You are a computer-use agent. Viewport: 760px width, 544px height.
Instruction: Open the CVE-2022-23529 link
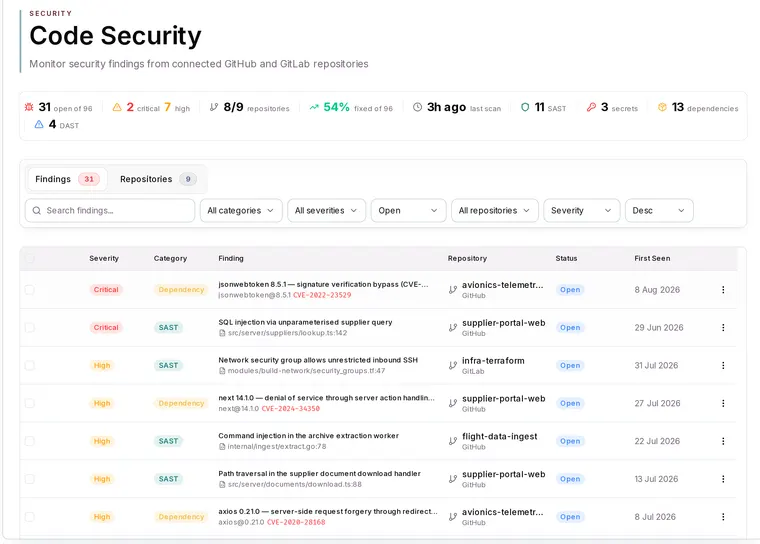coord(322,295)
